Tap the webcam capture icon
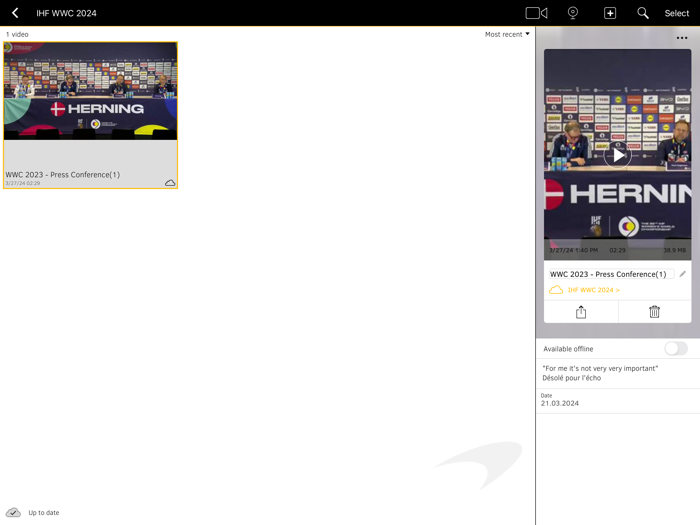 (573, 13)
